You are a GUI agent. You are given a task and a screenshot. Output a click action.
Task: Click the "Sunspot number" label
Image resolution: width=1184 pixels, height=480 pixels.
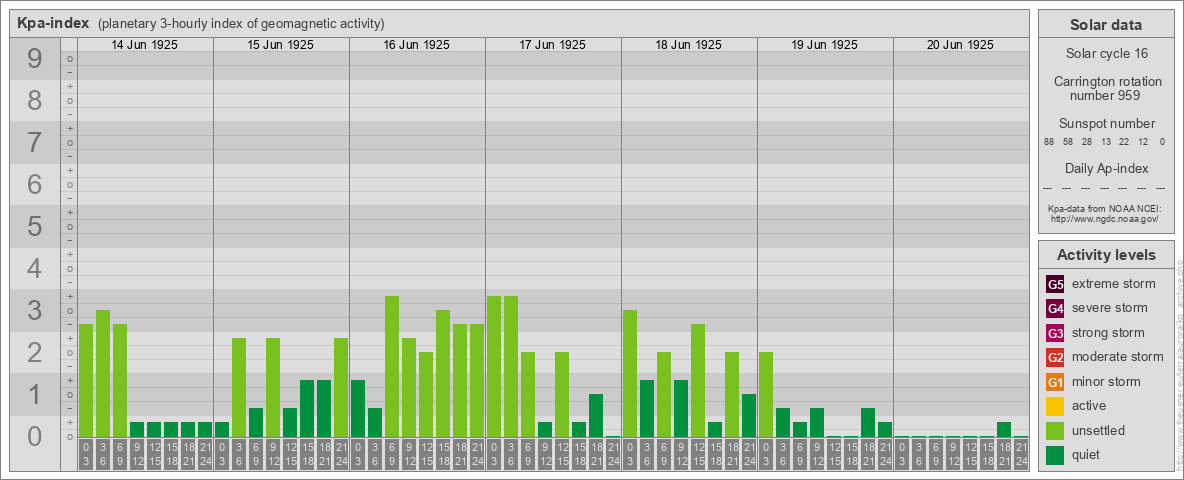tap(1106, 124)
